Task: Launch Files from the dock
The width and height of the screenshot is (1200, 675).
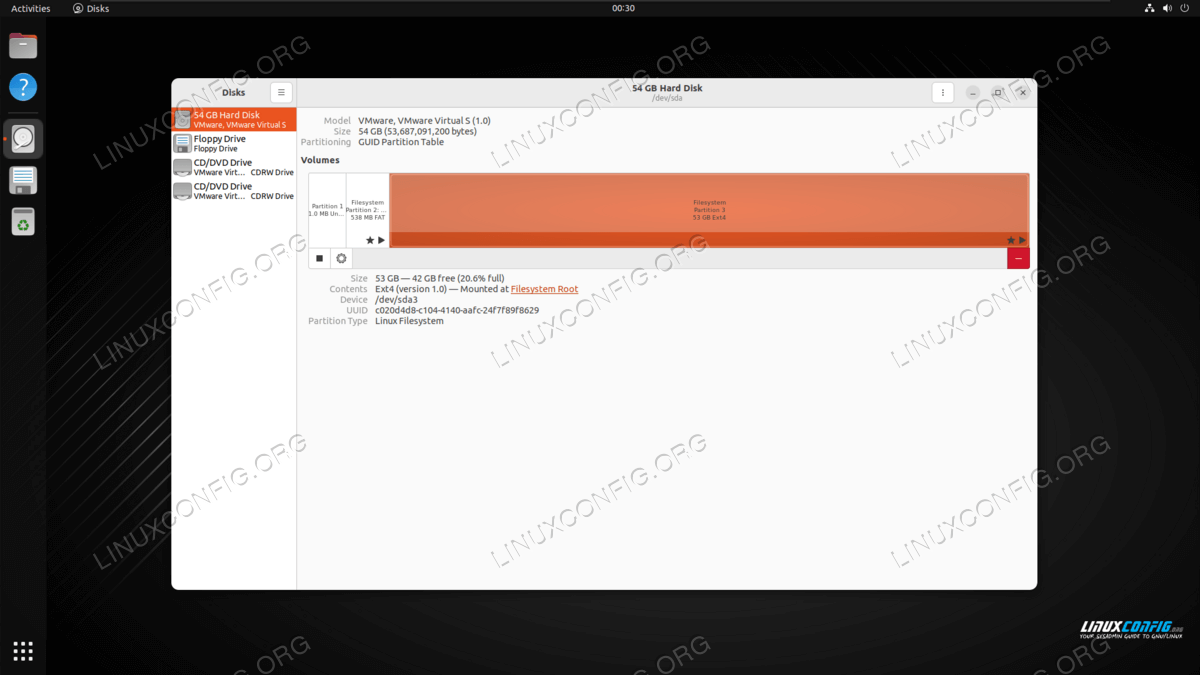Action: 23,45
